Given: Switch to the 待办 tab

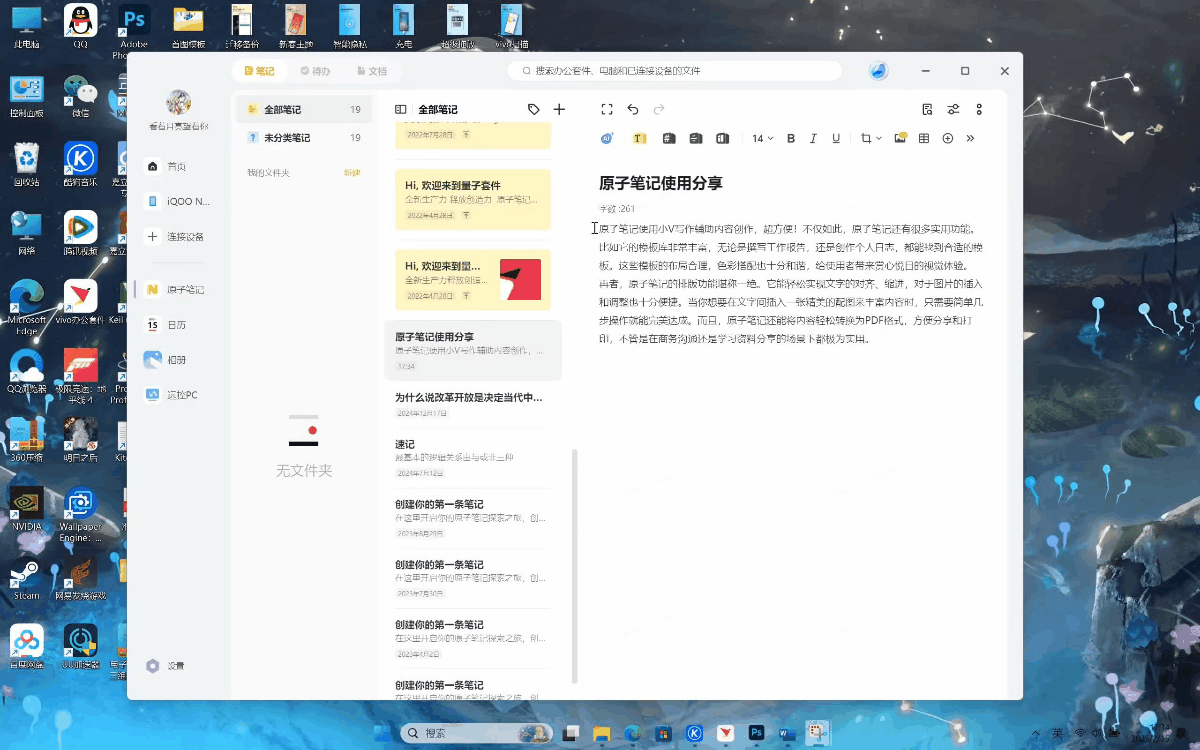Looking at the screenshot, I should (315, 71).
